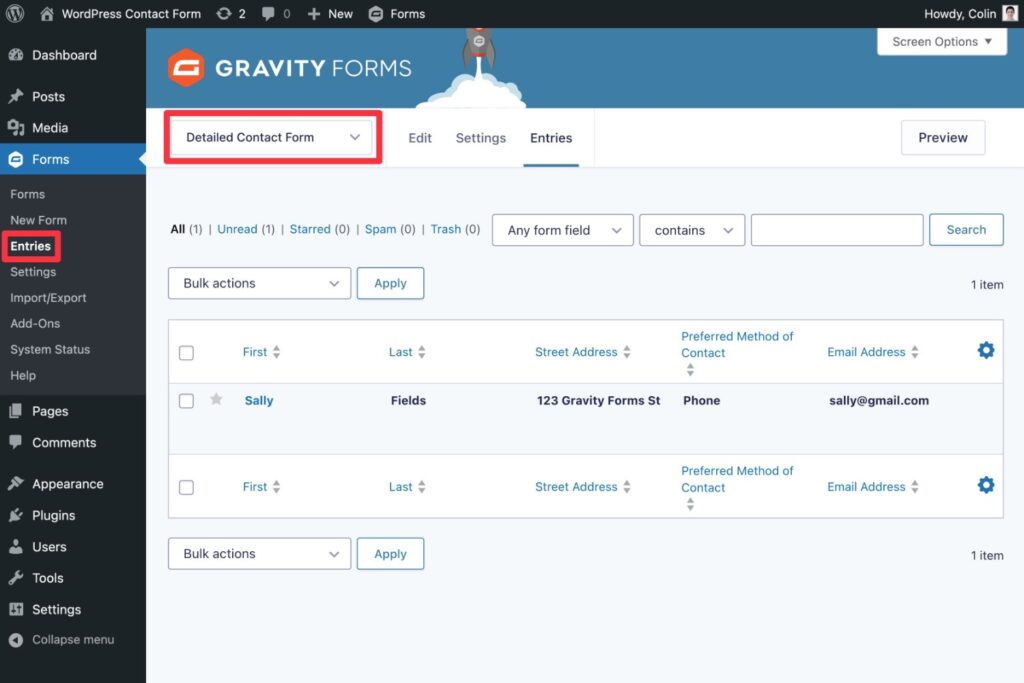Viewport: 1024px width, 683px height.
Task: Sort by Preferred Method of Contact header
Action: (737, 344)
